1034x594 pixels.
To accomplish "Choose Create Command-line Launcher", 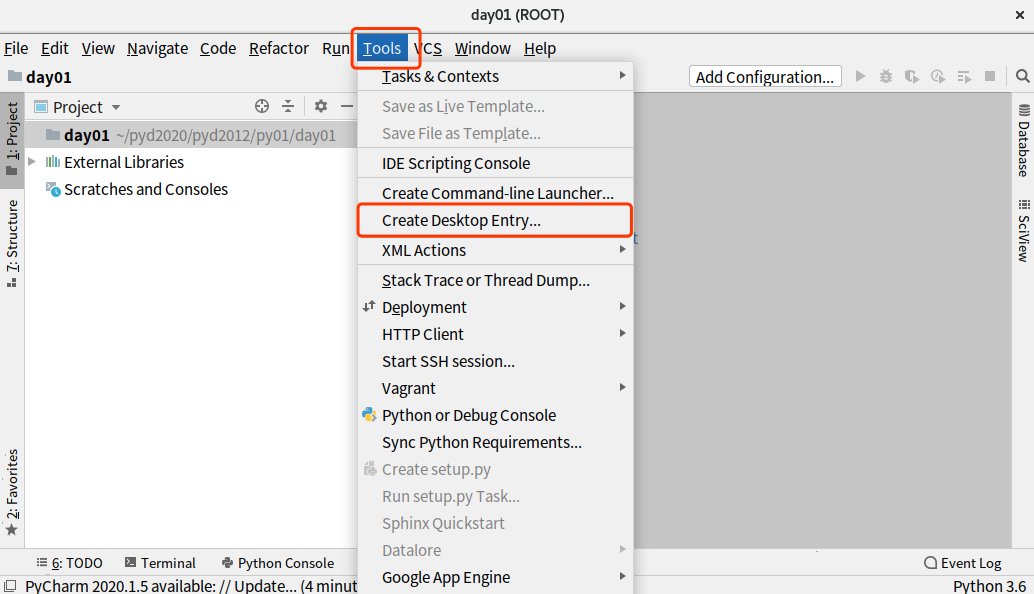I will (495, 193).
